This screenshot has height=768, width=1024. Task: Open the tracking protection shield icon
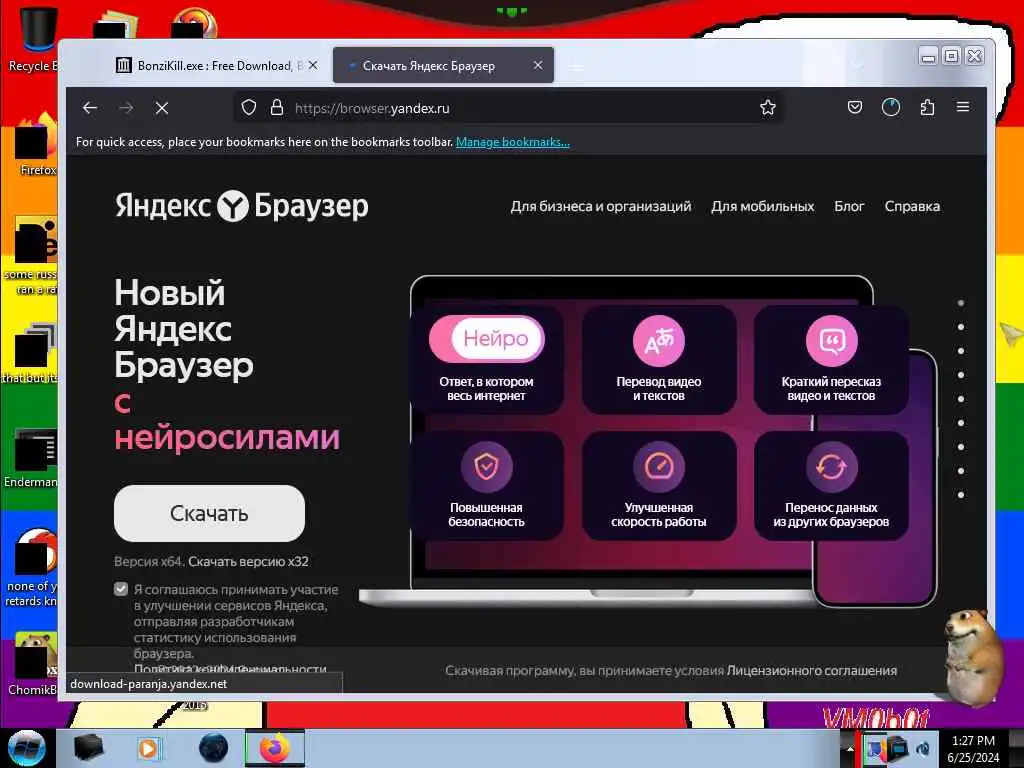coord(249,108)
